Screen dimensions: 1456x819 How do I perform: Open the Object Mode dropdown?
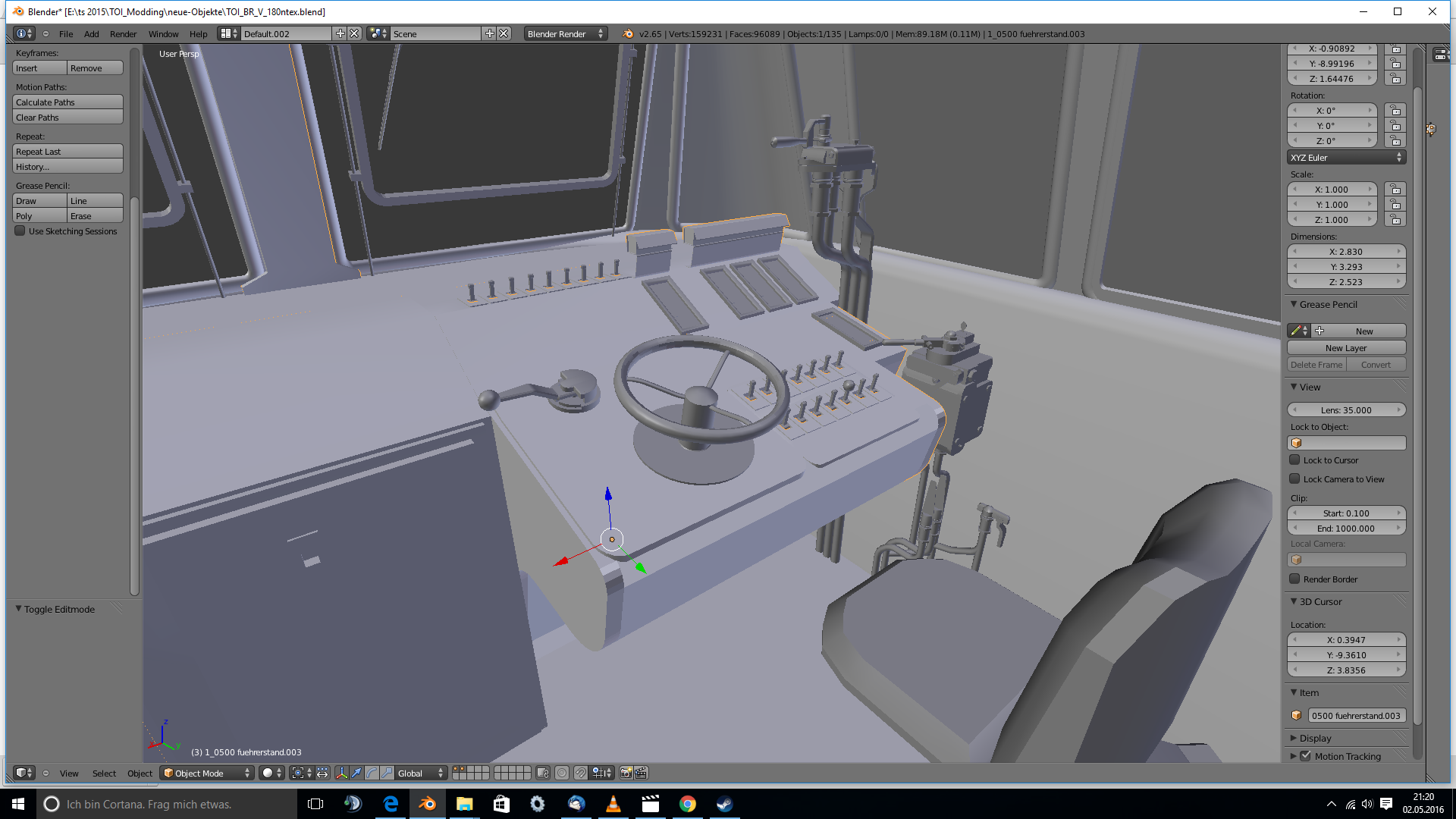(x=207, y=773)
